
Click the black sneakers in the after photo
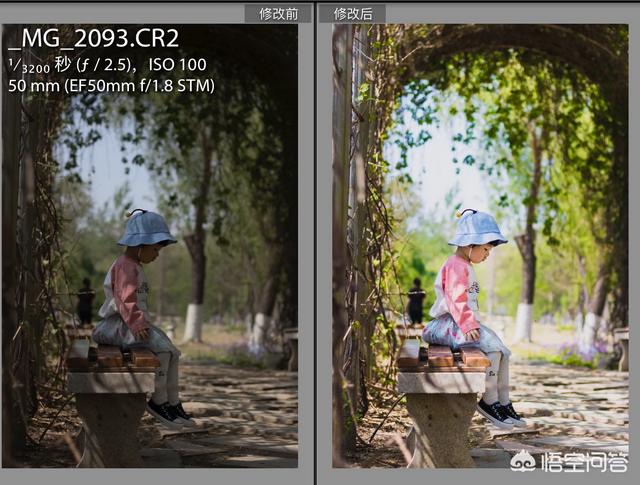click(x=501, y=412)
